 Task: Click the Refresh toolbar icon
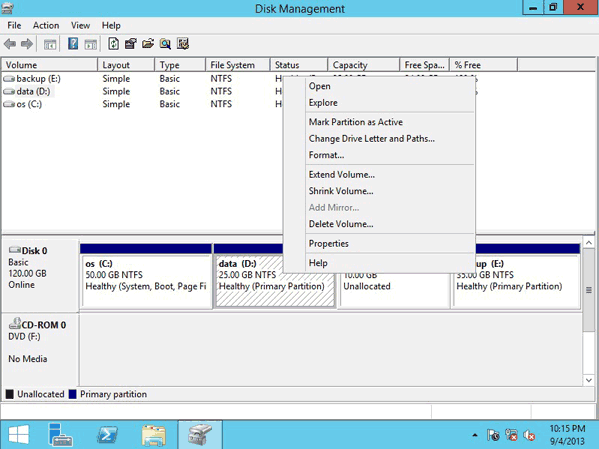(113, 44)
